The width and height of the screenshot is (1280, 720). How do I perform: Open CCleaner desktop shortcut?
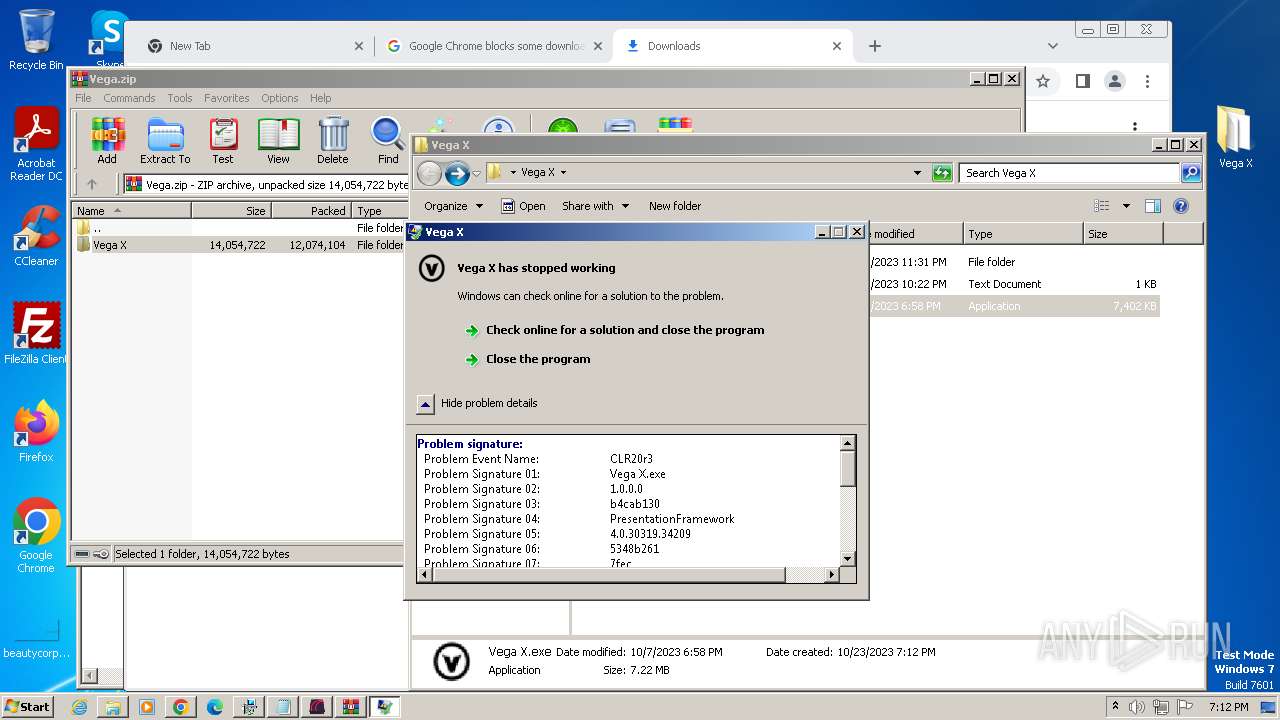tap(37, 236)
